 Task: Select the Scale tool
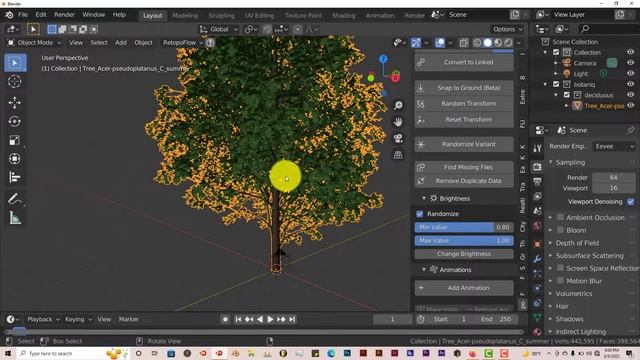tap(15, 140)
